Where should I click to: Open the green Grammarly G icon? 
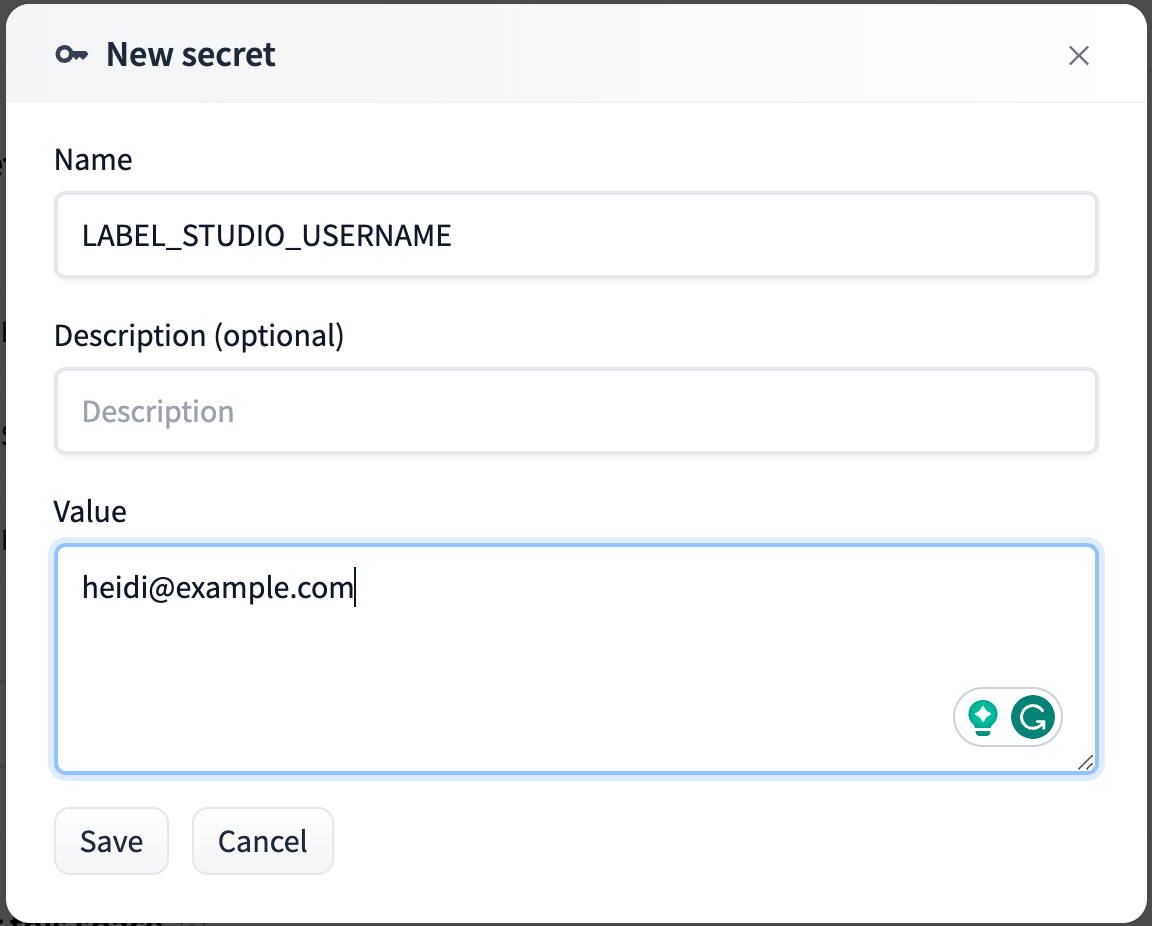point(1033,717)
